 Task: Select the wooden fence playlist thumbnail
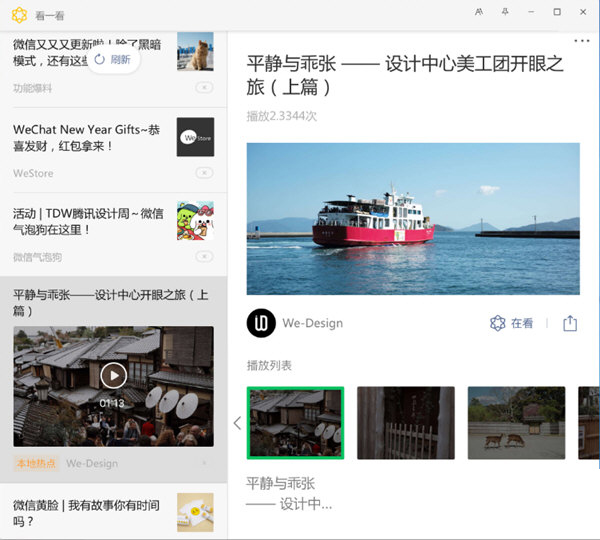pyautogui.click(x=406, y=423)
